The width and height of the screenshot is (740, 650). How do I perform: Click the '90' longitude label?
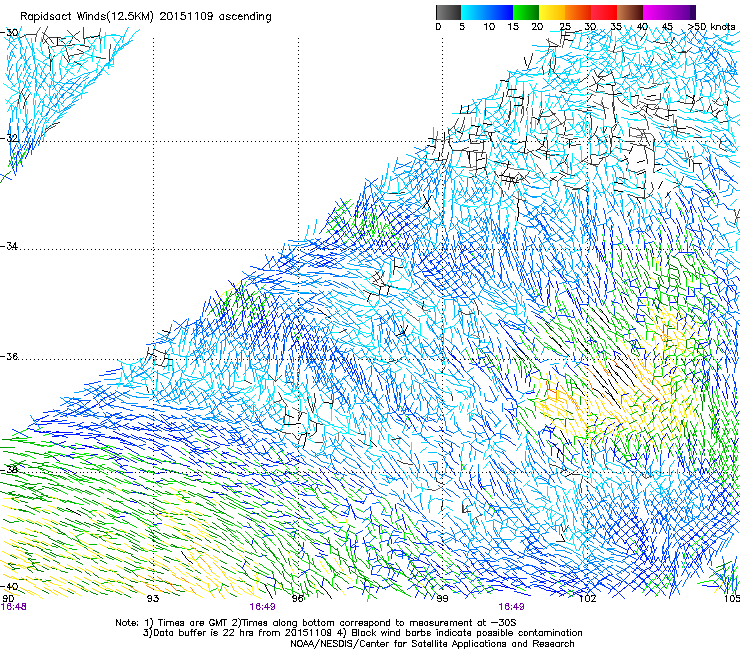click(8, 598)
